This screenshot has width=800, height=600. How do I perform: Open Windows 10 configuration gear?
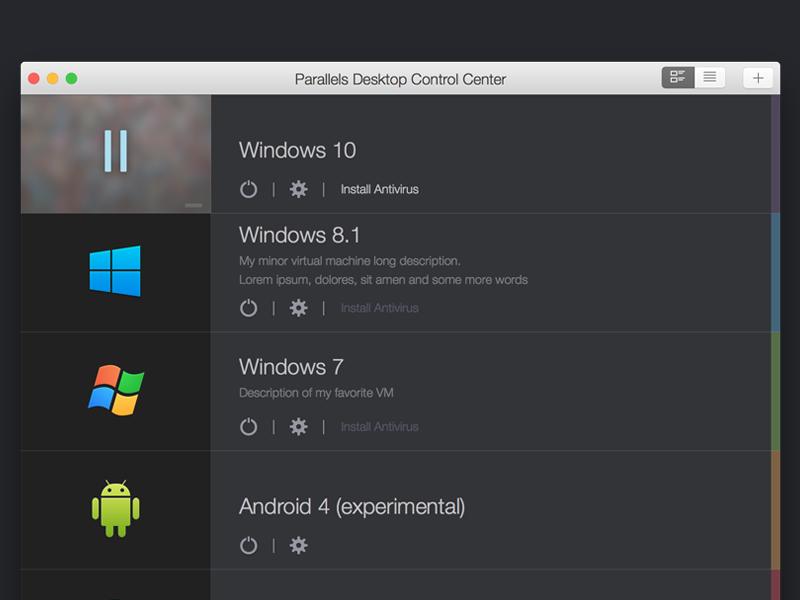pos(298,189)
